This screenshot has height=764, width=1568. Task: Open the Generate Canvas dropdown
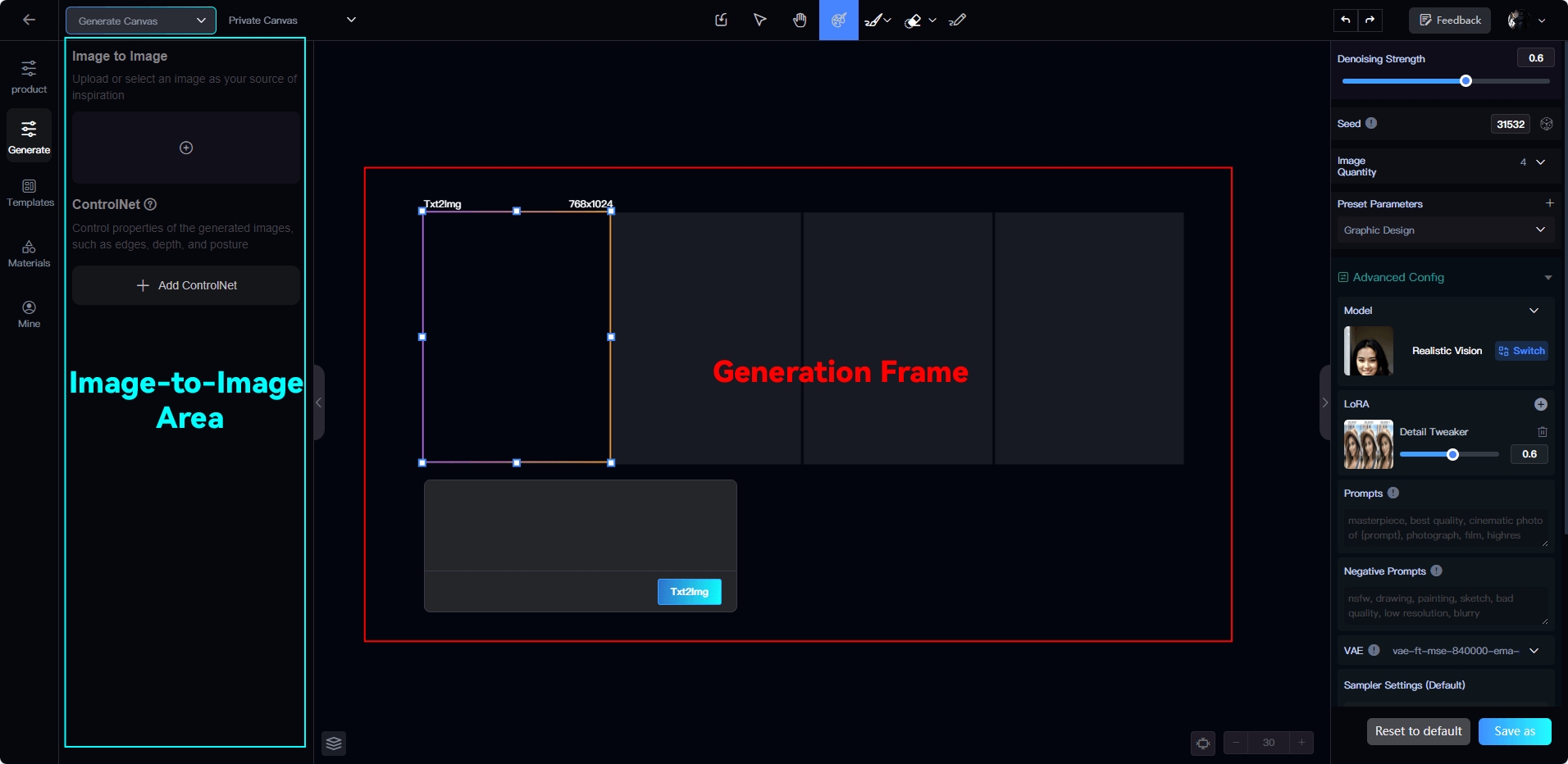pos(141,20)
